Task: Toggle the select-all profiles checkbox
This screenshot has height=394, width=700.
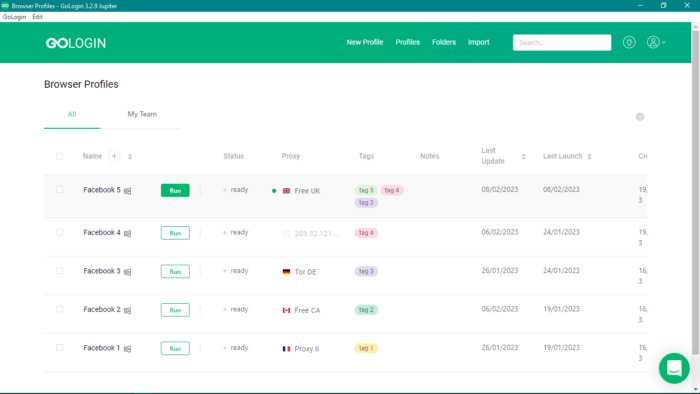Action: pyautogui.click(x=59, y=156)
